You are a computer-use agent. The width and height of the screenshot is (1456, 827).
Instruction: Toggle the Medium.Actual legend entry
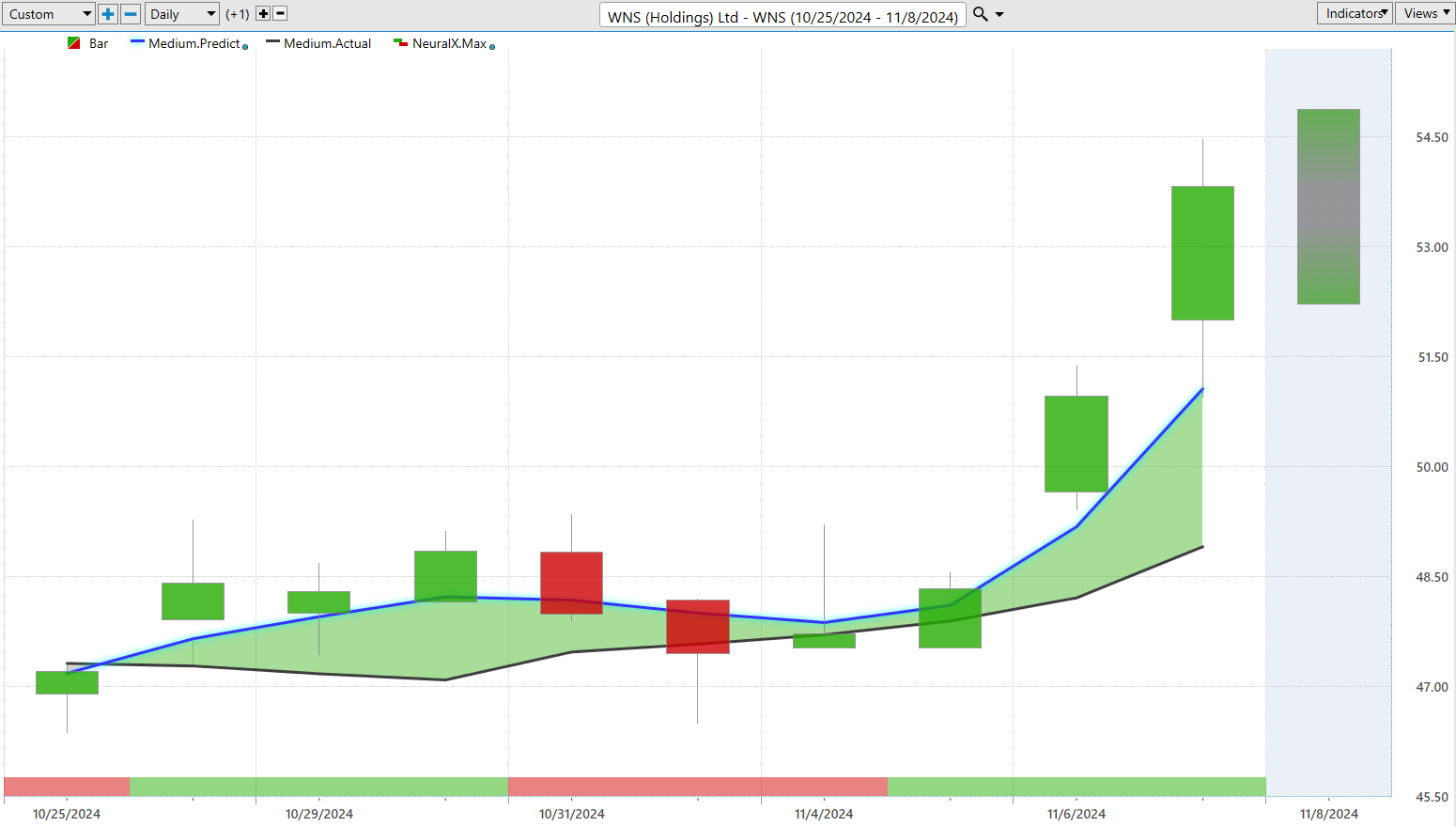[x=328, y=43]
